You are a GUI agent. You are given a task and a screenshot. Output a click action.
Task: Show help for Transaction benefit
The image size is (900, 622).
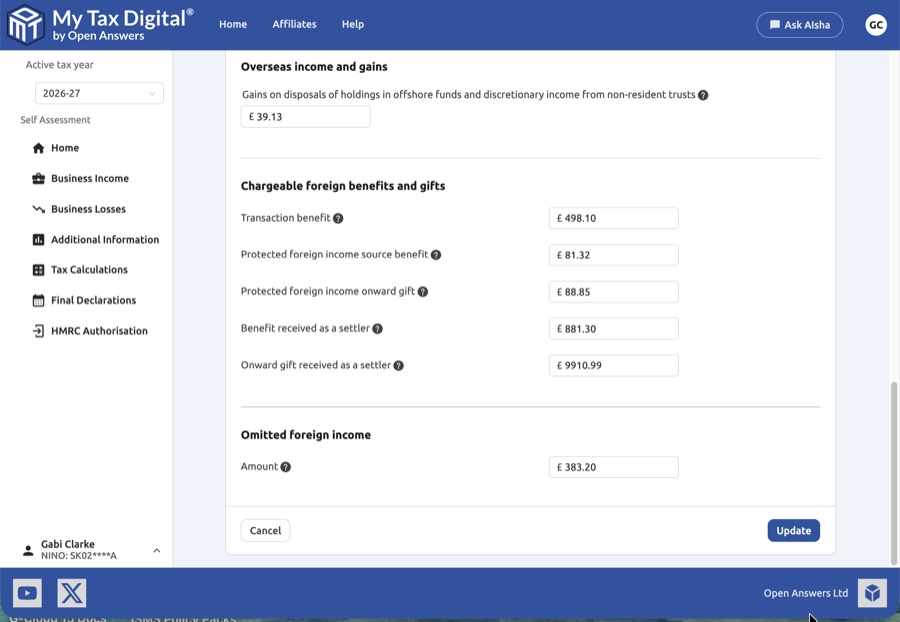(x=338, y=219)
